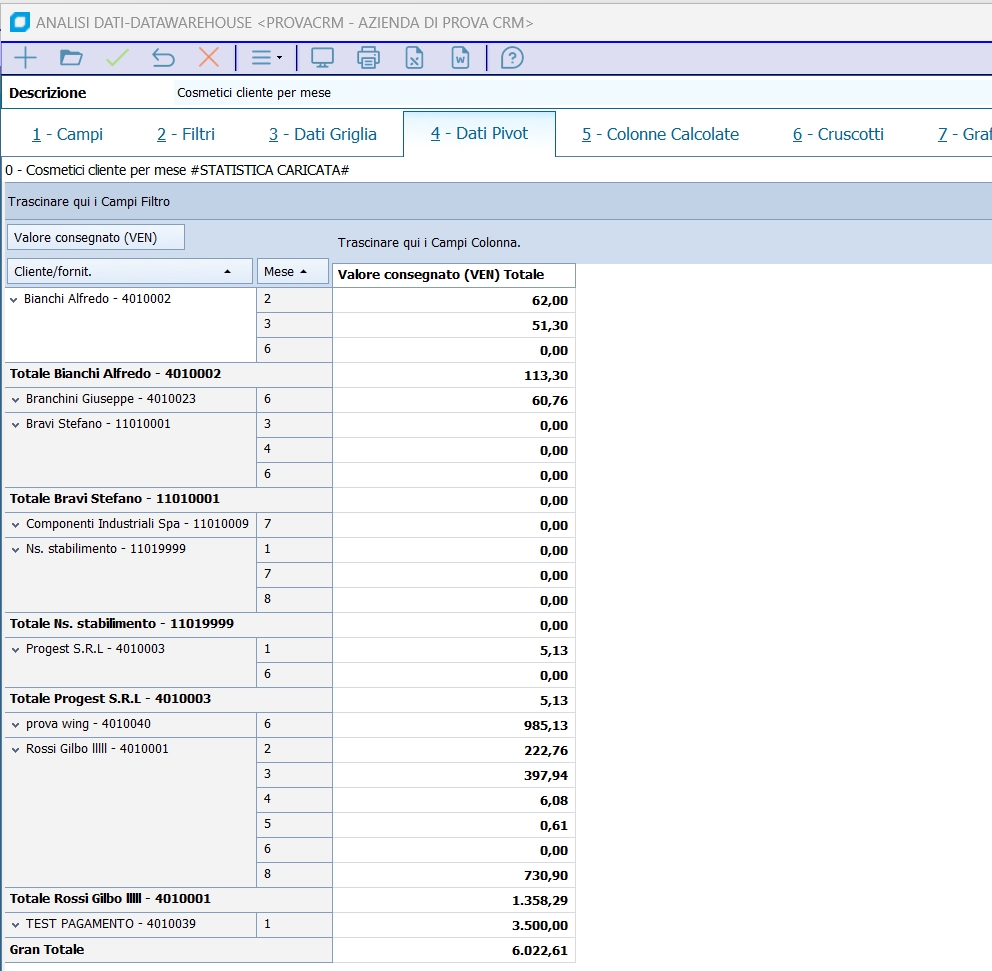Image resolution: width=992 pixels, height=971 pixels.
Task: Switch to the 1 - Campi tab
Action: coord(67,134)
